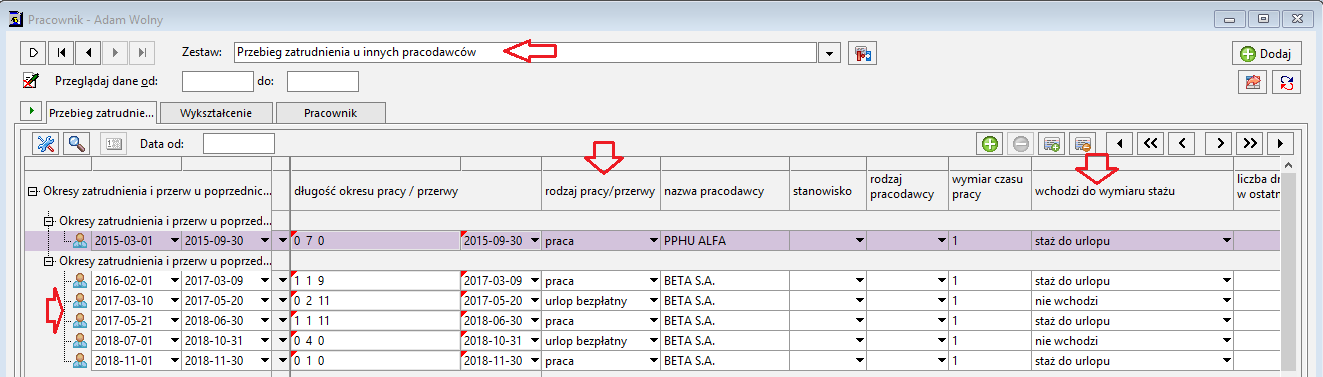Collapse the top Okresy zatrudnienia header node
1323x377 pixels.
[x=32, y=190]
